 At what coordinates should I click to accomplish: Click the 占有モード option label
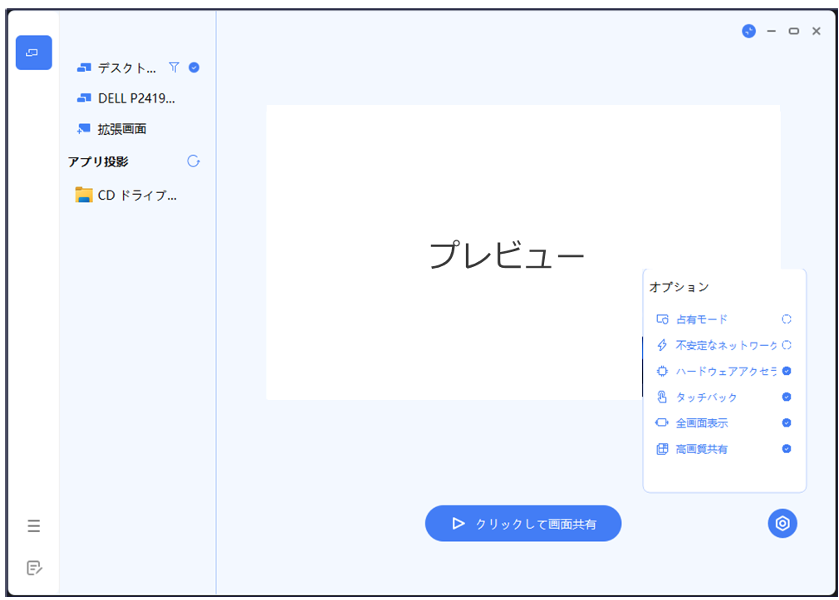tap(701, 320)
